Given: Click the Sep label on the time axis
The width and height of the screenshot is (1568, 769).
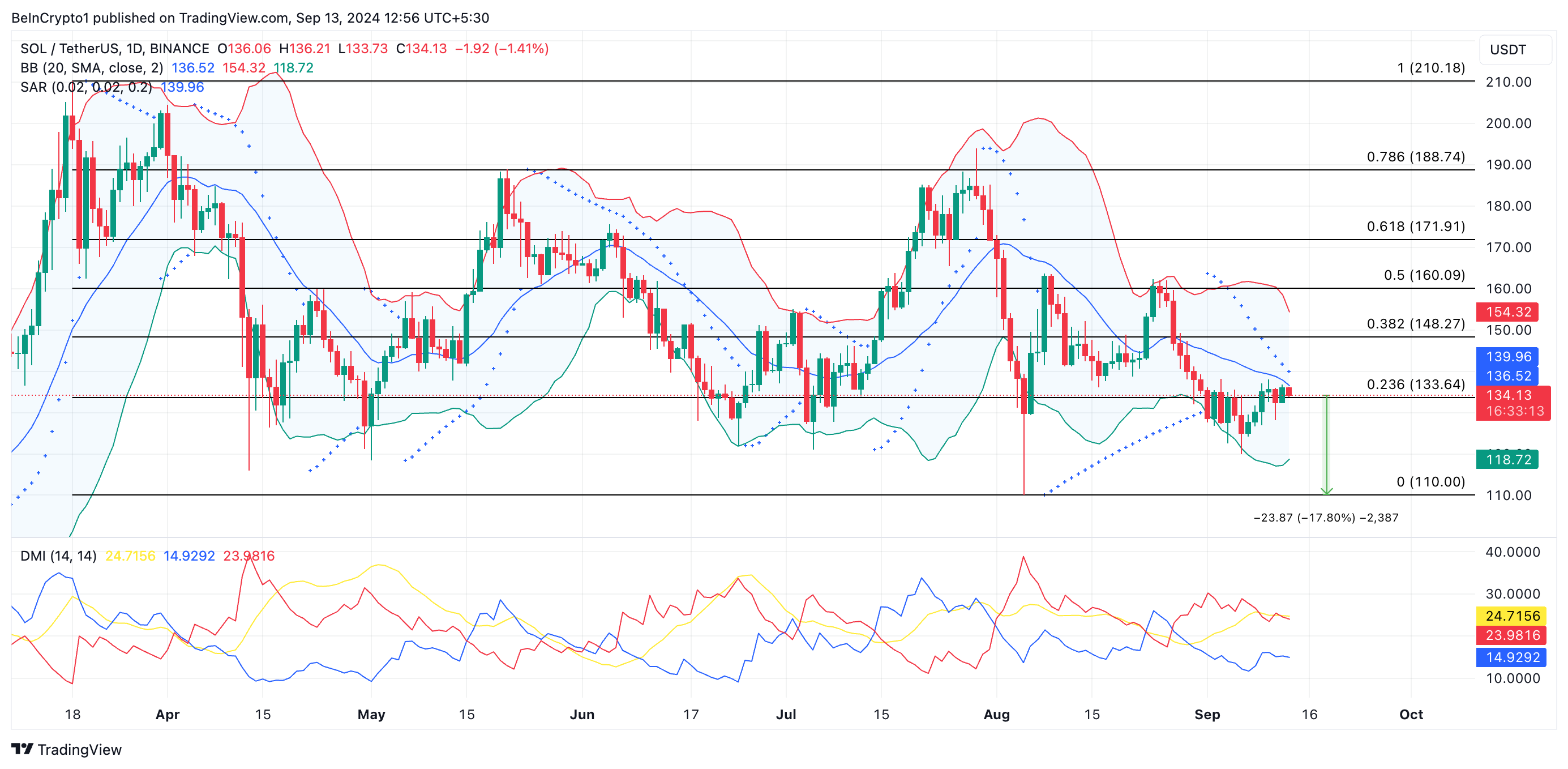Looking at the screenshot, I should click(x=1206, y=714).
